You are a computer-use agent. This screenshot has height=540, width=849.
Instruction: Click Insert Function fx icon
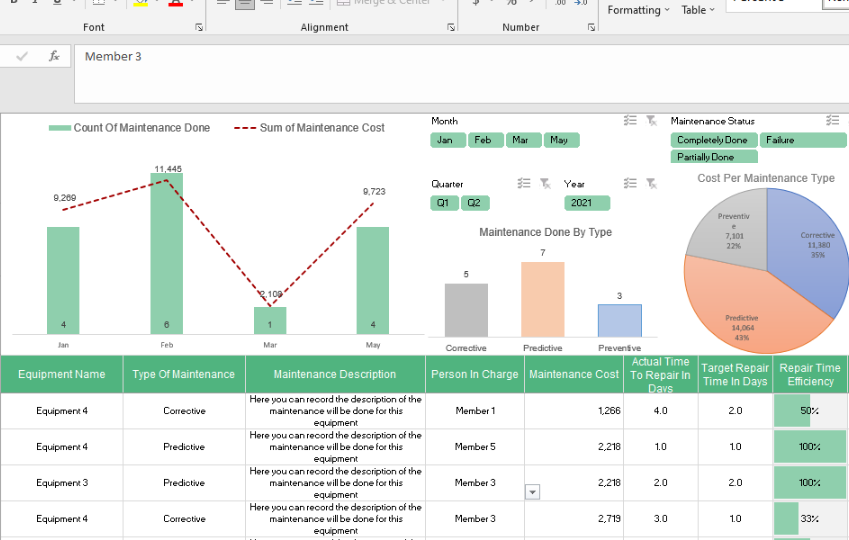(54, 57)
